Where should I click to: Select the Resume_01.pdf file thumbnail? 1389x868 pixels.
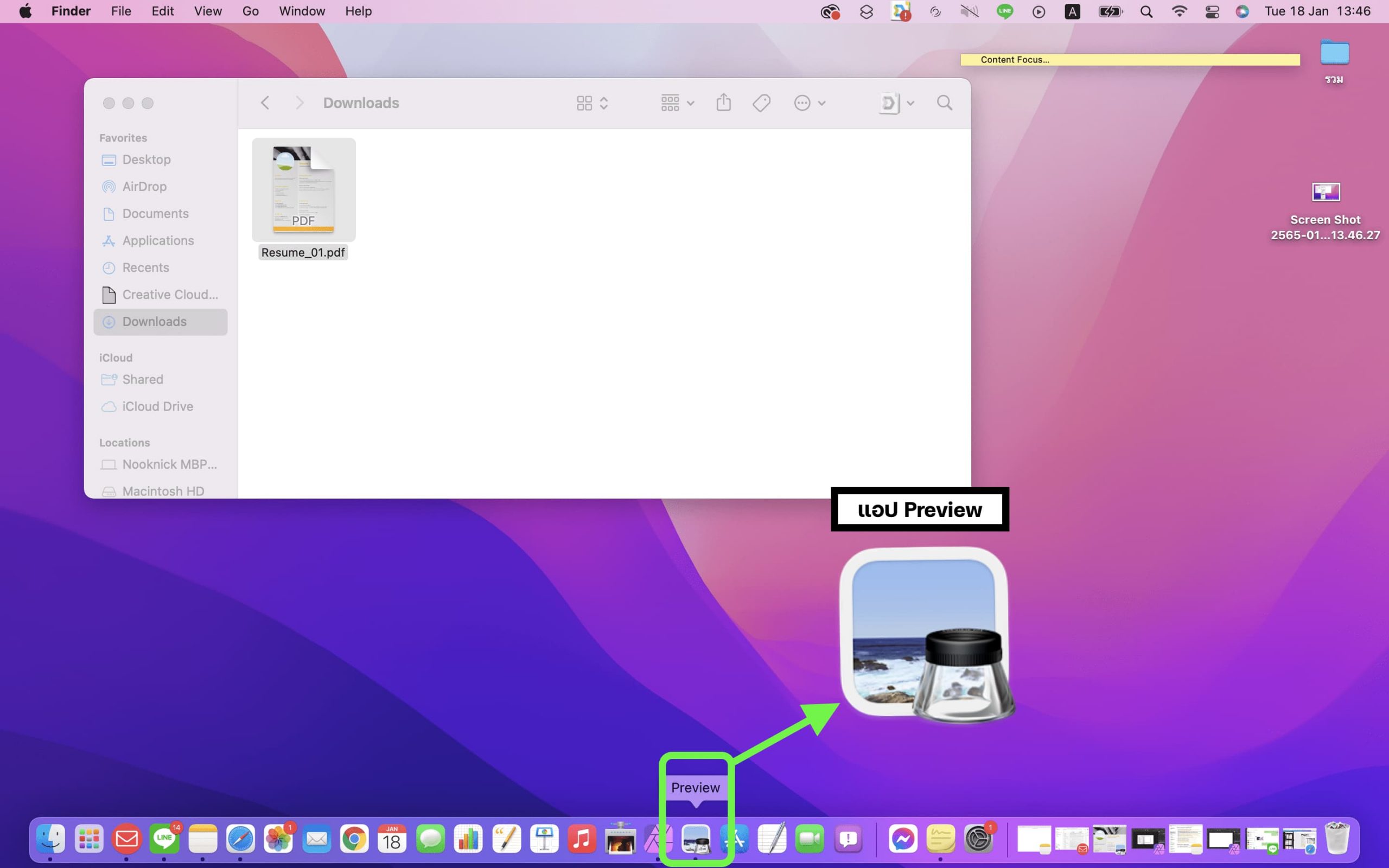point(303,189)
